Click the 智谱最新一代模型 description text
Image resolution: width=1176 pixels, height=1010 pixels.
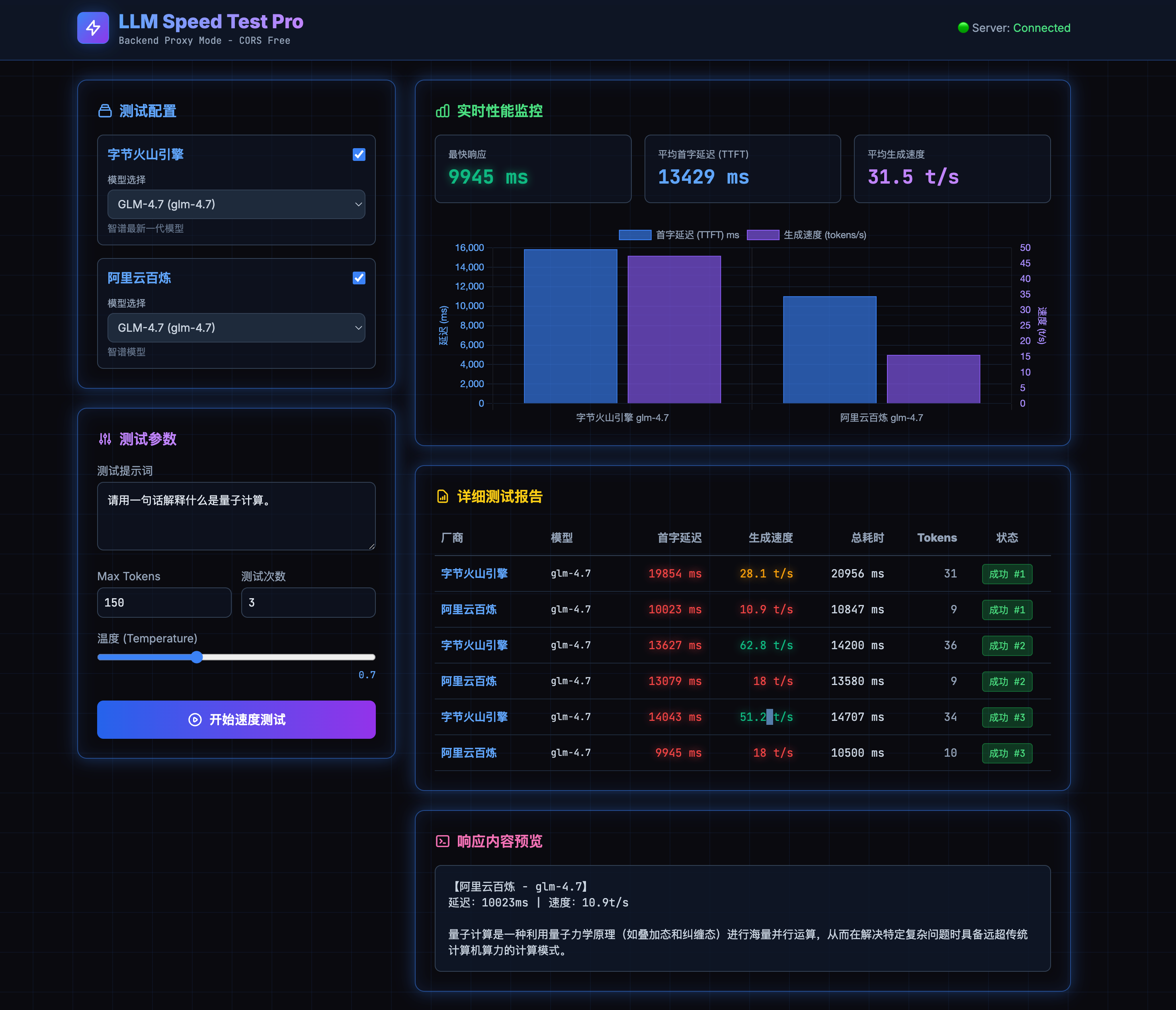[145, 228]
